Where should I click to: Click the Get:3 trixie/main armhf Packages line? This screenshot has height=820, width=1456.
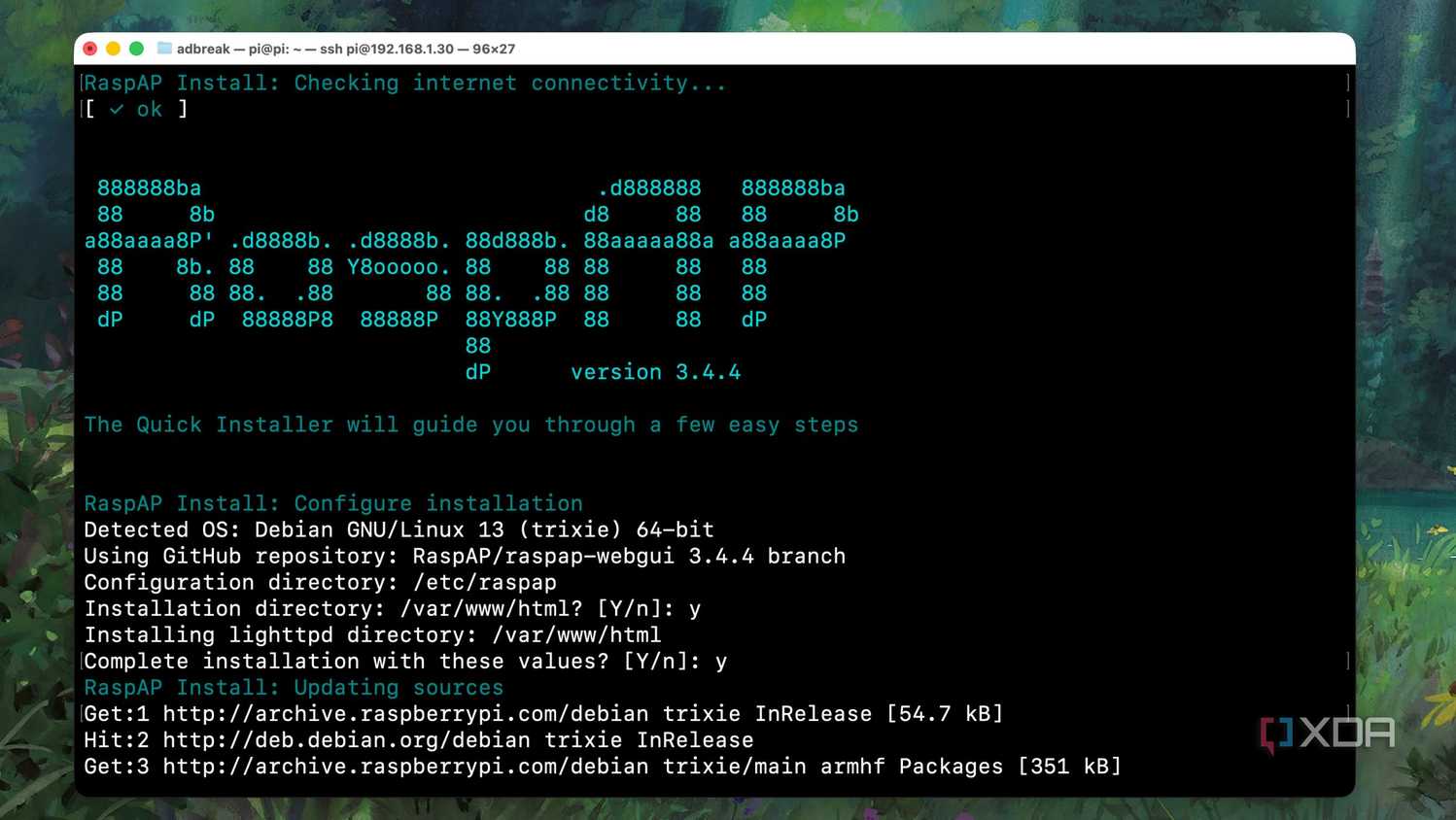(x=603, y=767)
